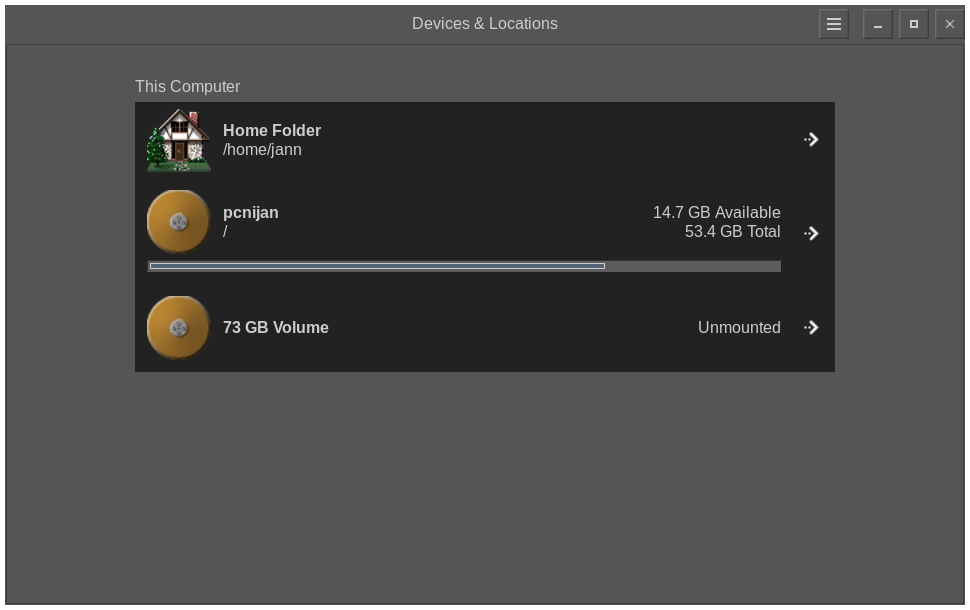Click the 73 GB Volume disk icon
Screen dimensions: 970x610
coord(178,327)
